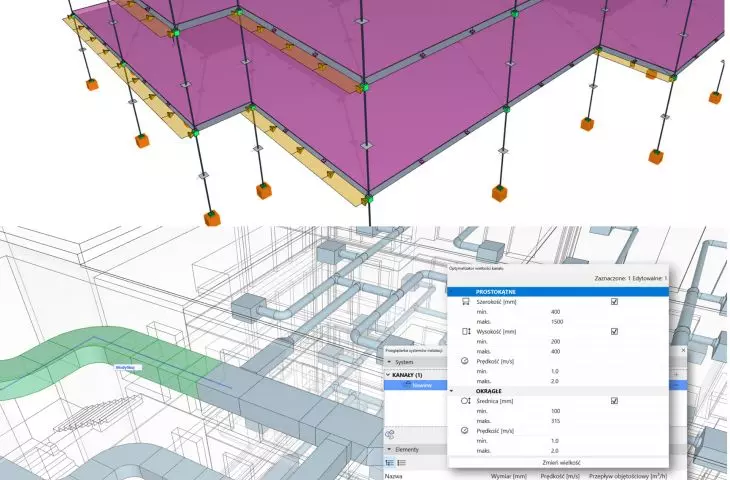This screenshot has height=480, width=730.
Task: Sort by Prędkość [m/s] column header
Action: [x=560, y=476]
